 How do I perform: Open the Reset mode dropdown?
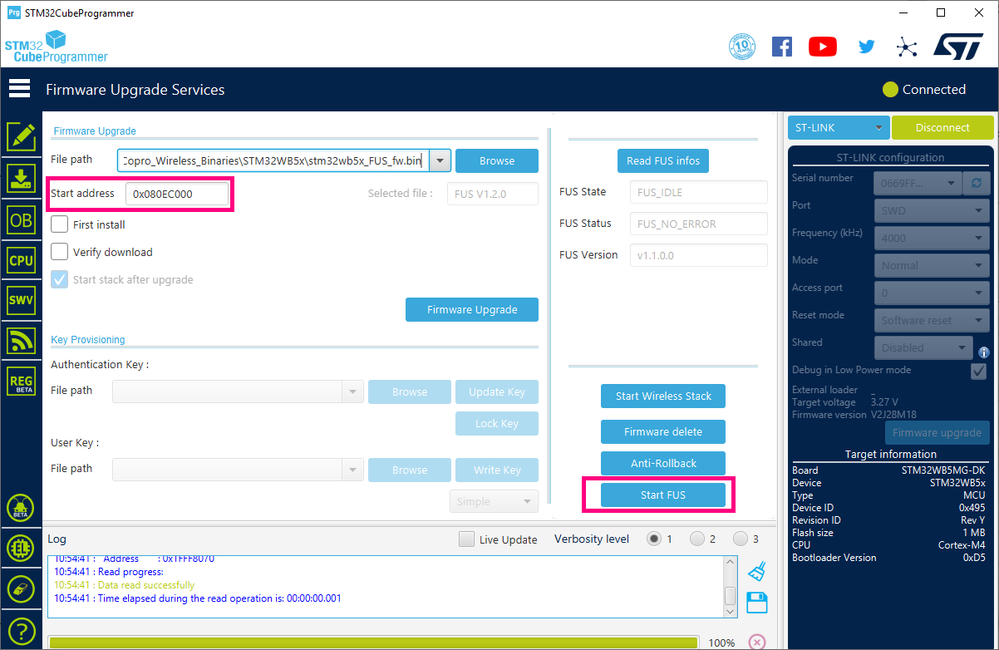pos(931,320)
